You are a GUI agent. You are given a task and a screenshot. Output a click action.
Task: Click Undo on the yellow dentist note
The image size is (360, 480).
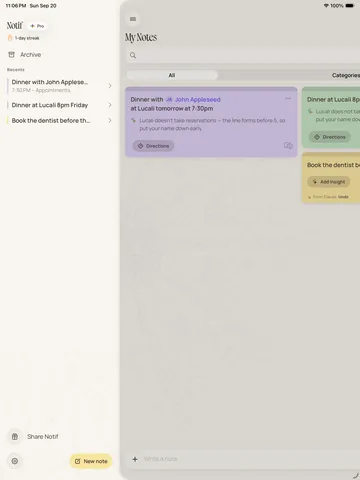pyautogui.click(x=343, y=197)
